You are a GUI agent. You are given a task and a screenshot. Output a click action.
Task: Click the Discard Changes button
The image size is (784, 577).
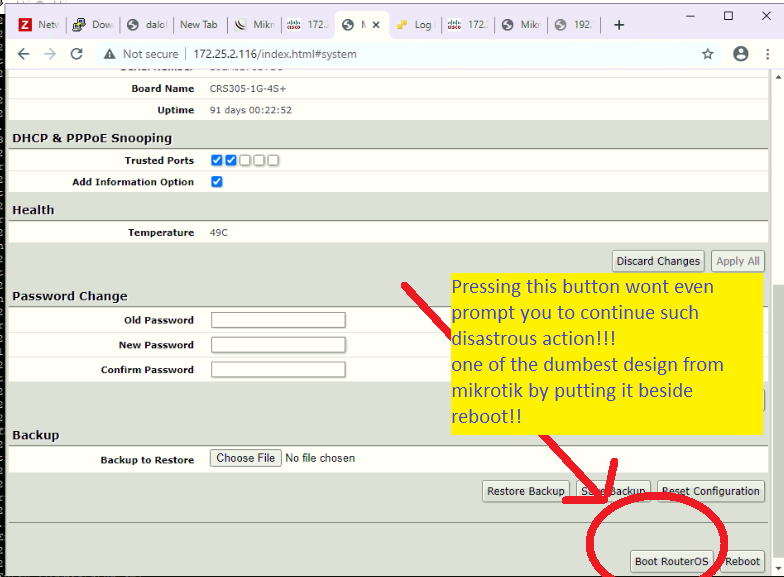point(658,261)
